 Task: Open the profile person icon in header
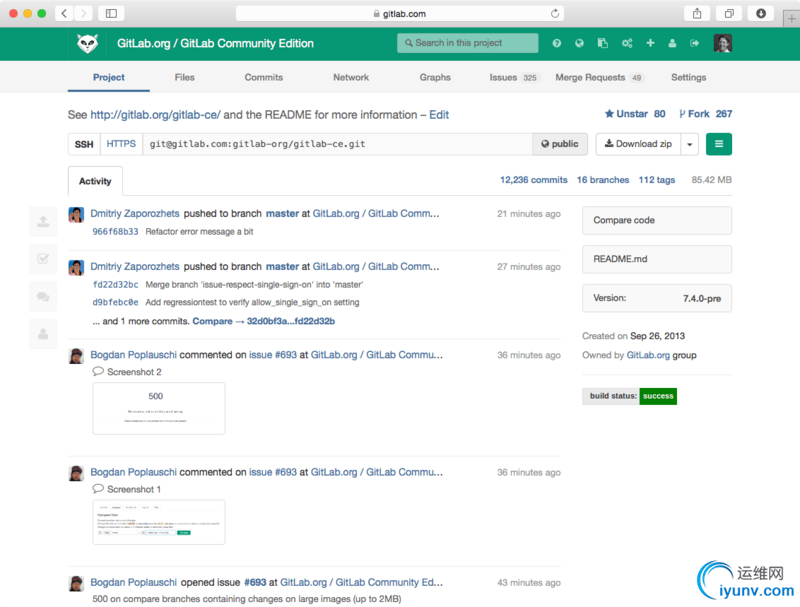(x=672, y=43)
